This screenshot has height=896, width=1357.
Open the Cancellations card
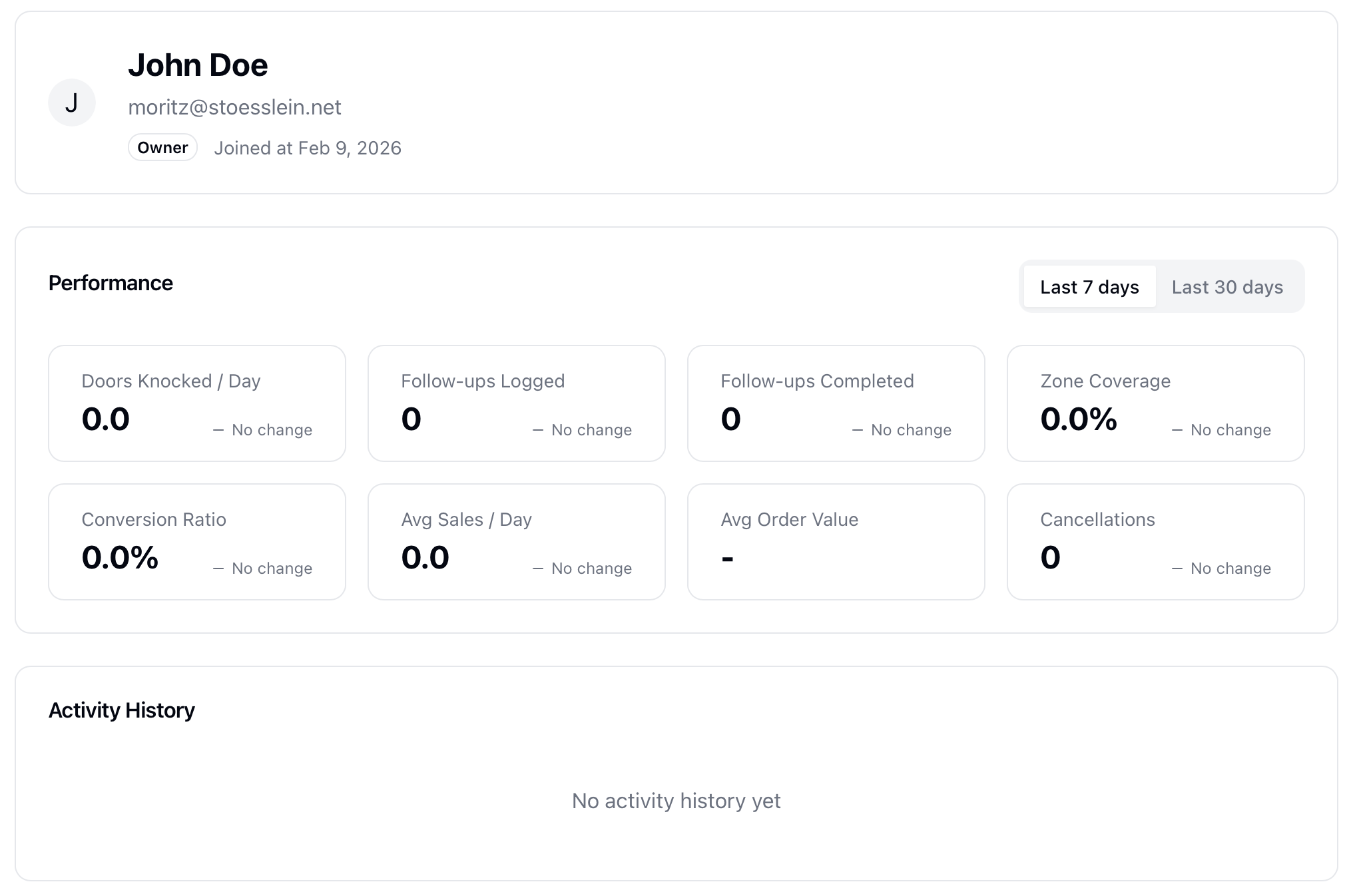pos(1156,541)
